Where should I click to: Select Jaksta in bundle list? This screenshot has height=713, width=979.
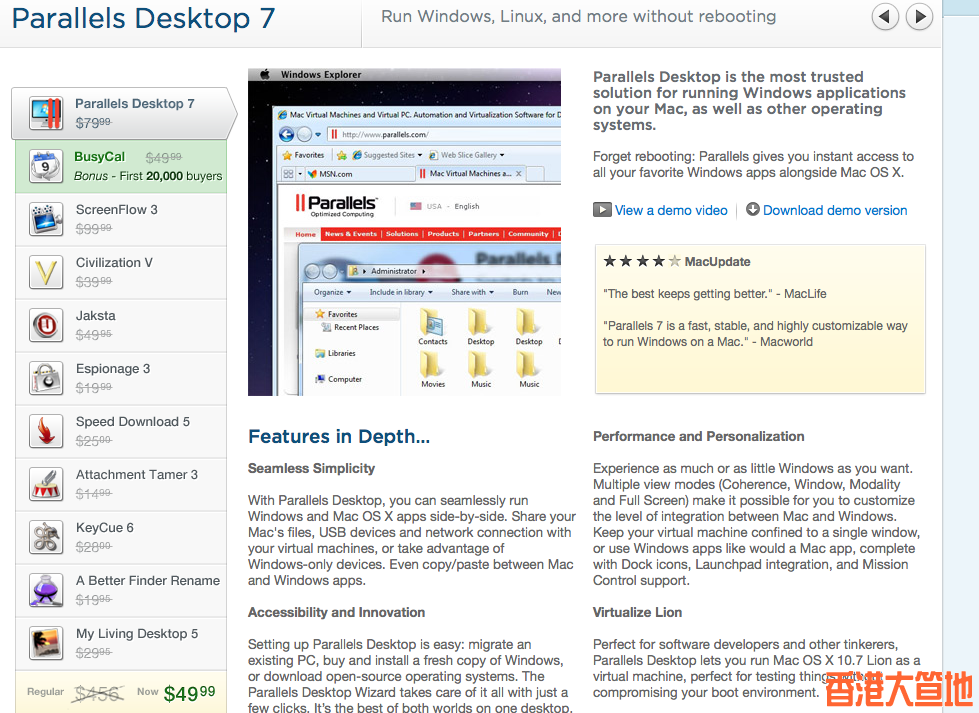point(121,326)
